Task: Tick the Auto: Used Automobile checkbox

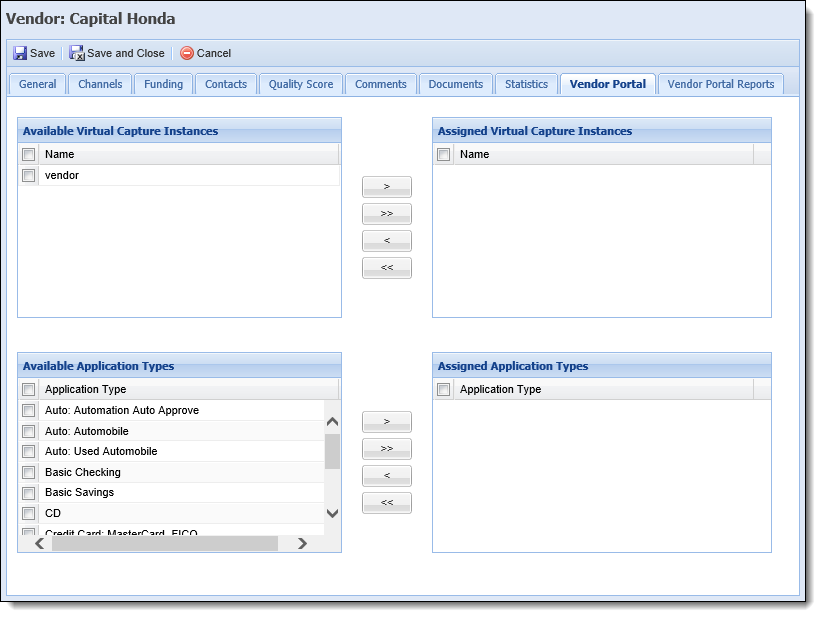Action: pos(29,451)
